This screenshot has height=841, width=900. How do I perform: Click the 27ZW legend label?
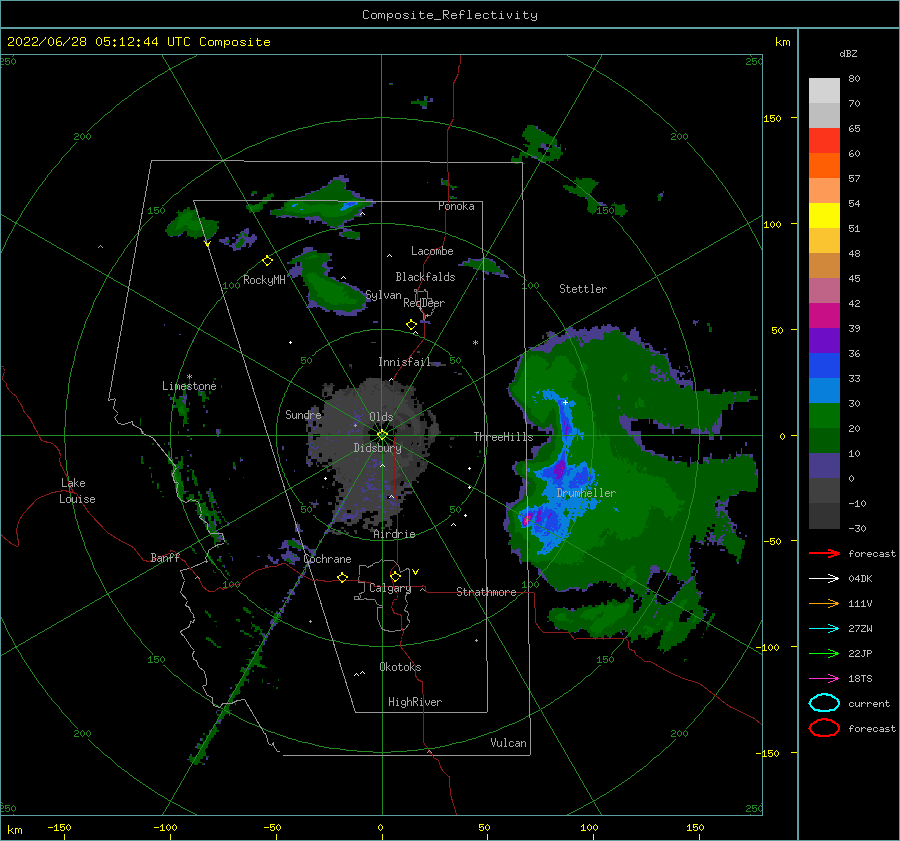860,629
